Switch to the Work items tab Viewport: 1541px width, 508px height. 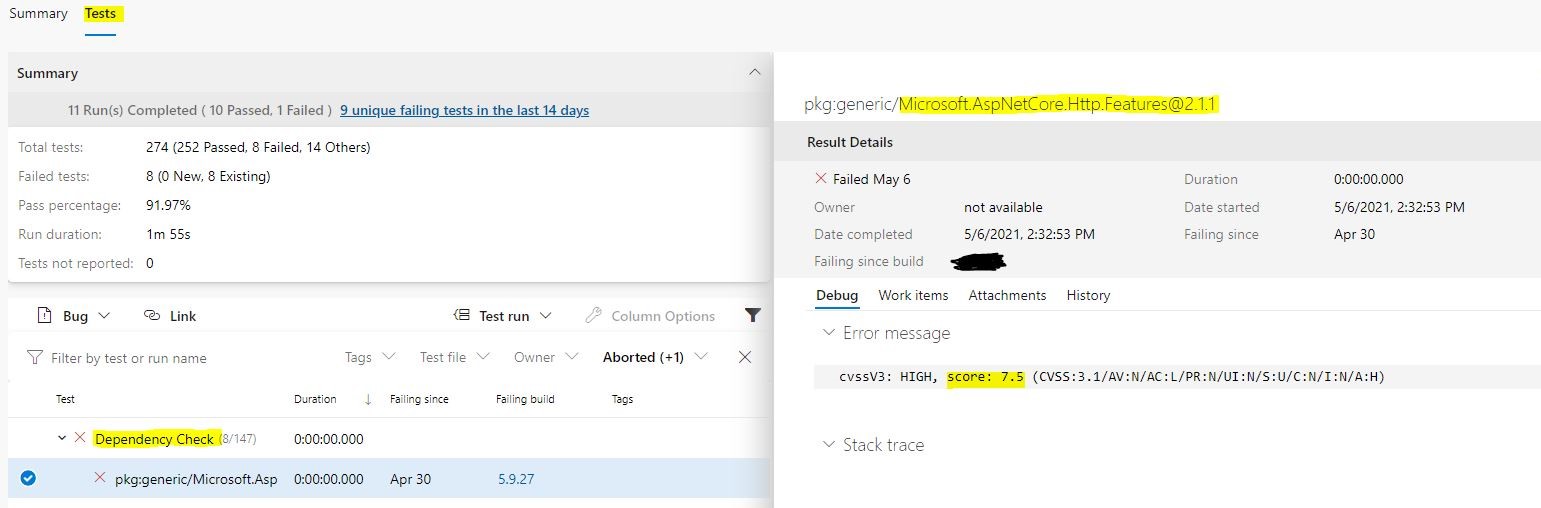click(x=913, y=295)
